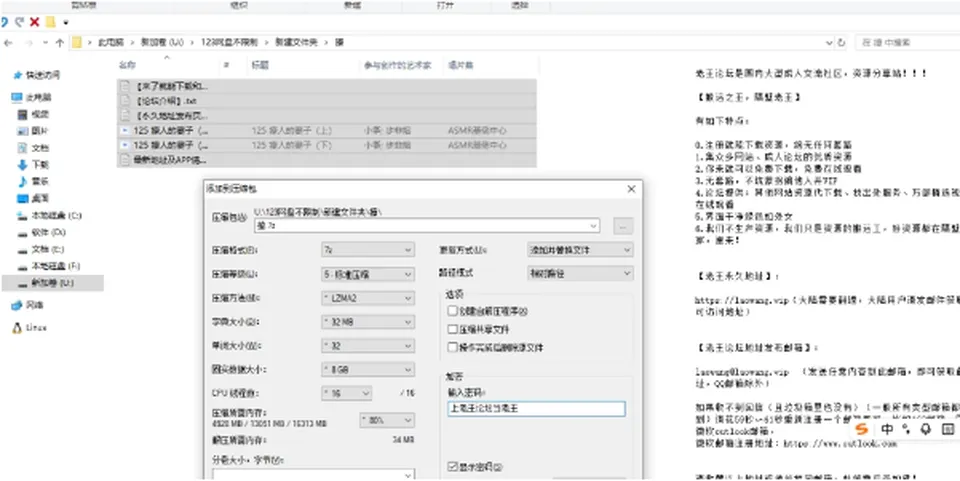
Task: Open the 音乐 folder icon in sidebar
Action: [22, 182]
